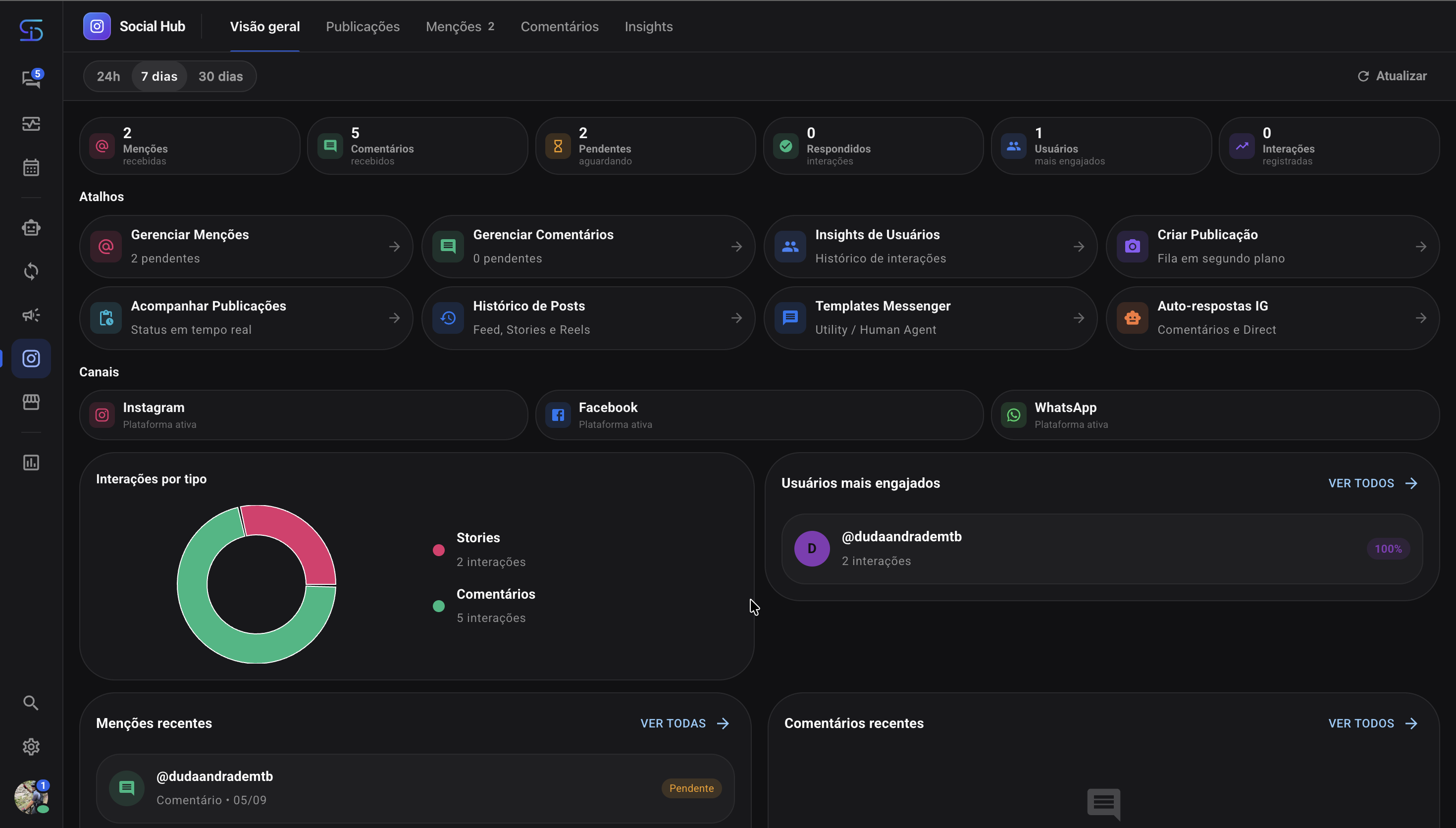Click the pink Stories legend dot
Image resolution: width=1456 pixels, height=828 pixels.
pyautogui.click(x=438, y=550)
